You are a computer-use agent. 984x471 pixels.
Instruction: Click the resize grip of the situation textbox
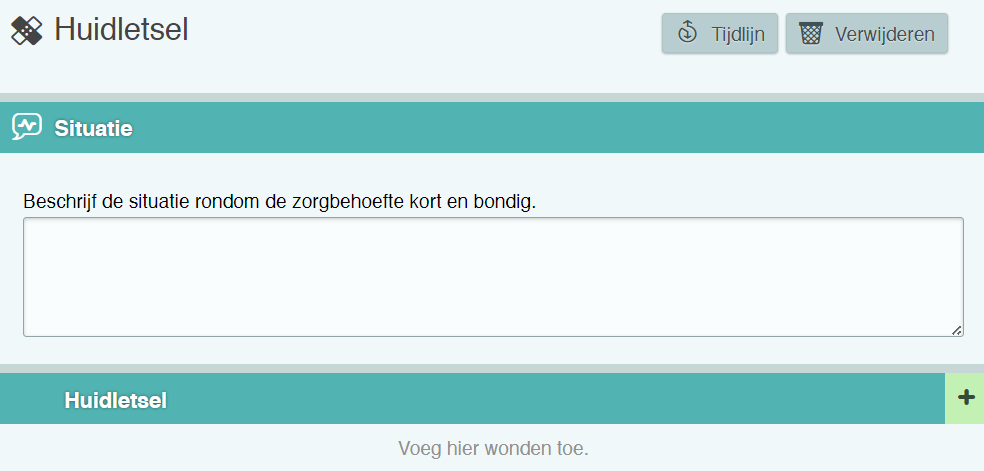(957, 330)
